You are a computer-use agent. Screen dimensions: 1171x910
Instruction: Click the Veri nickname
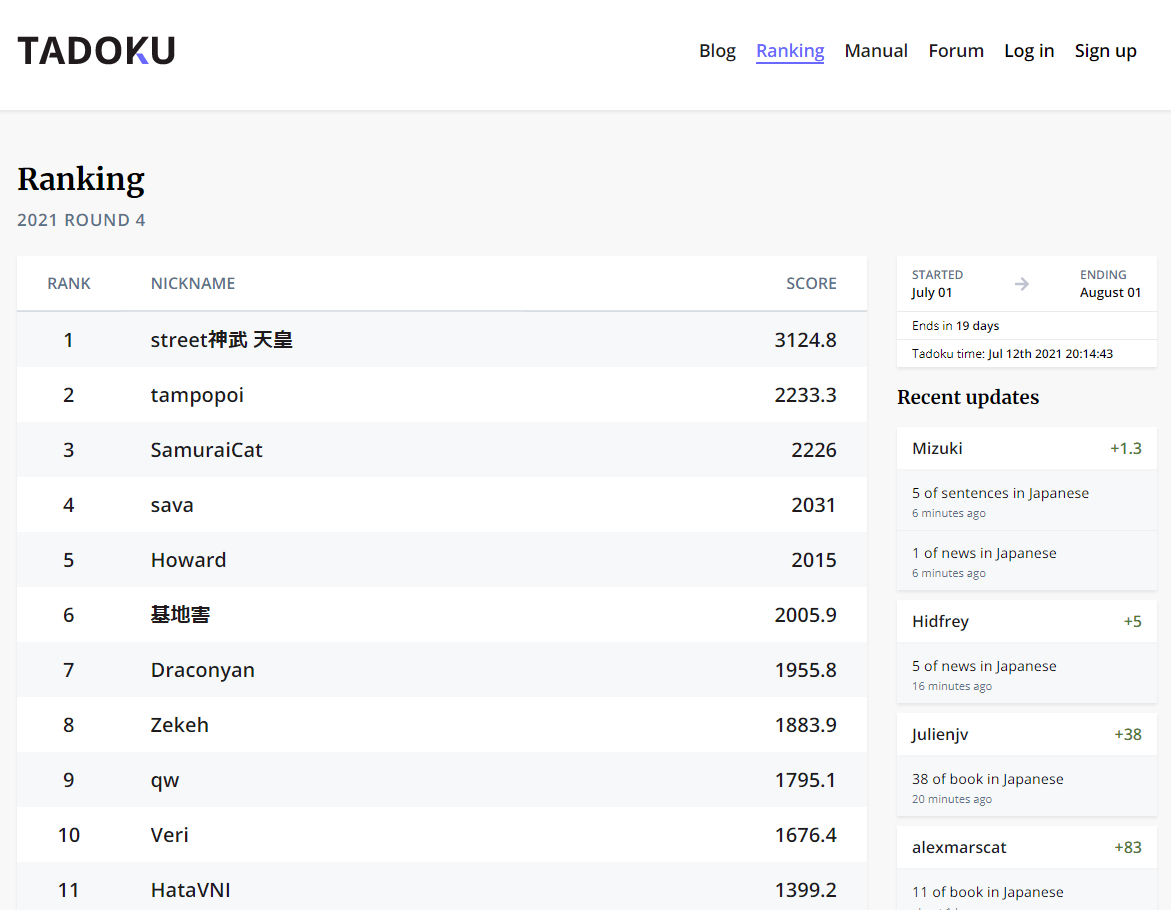169,835
